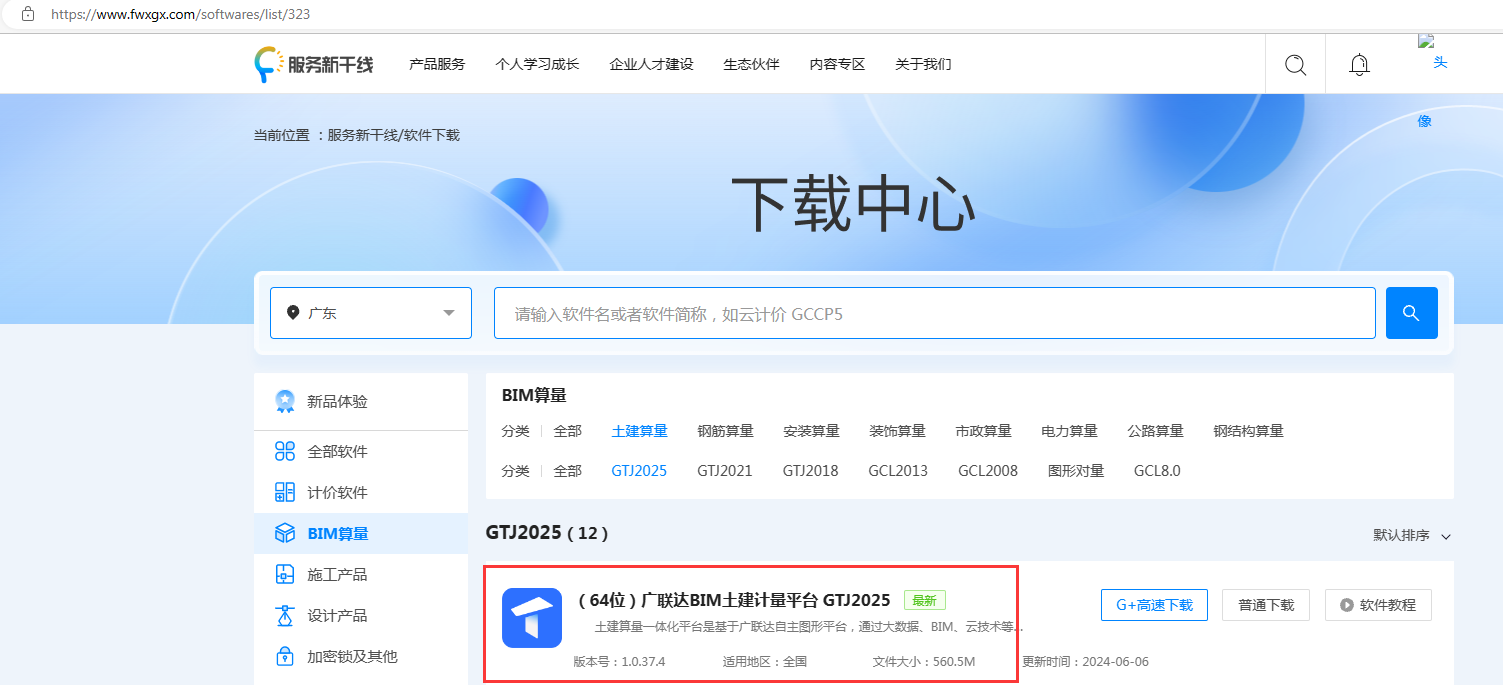Select 钢筋算量 category

[725, 431]
